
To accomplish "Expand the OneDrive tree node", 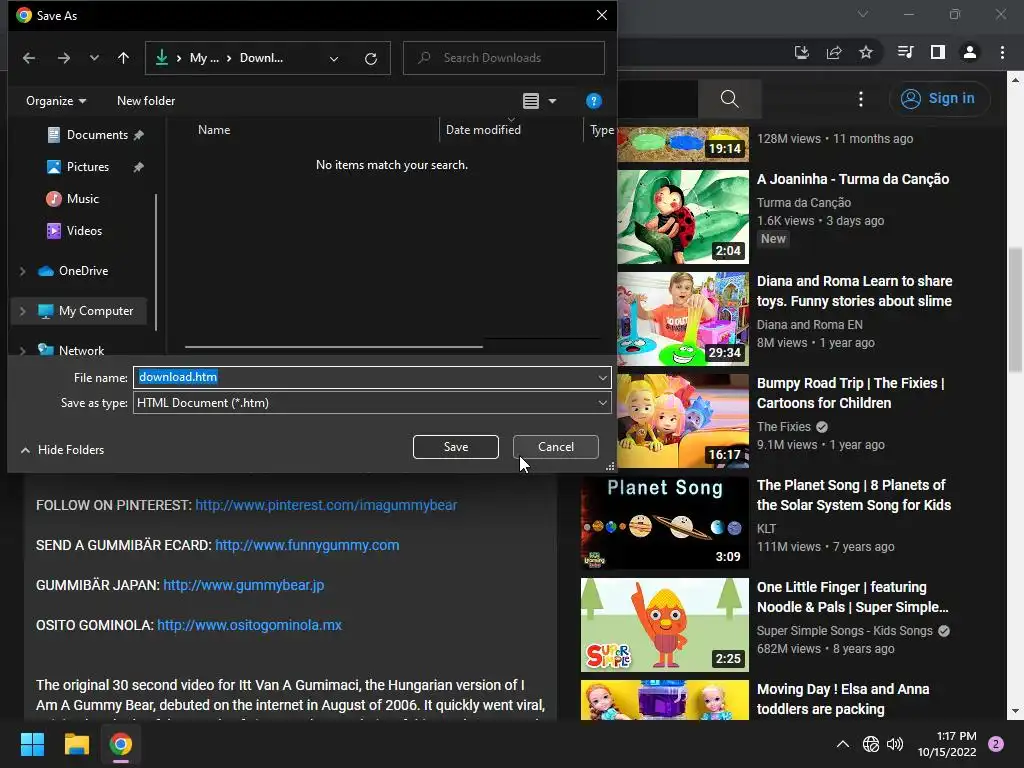I will pos(23,271).
